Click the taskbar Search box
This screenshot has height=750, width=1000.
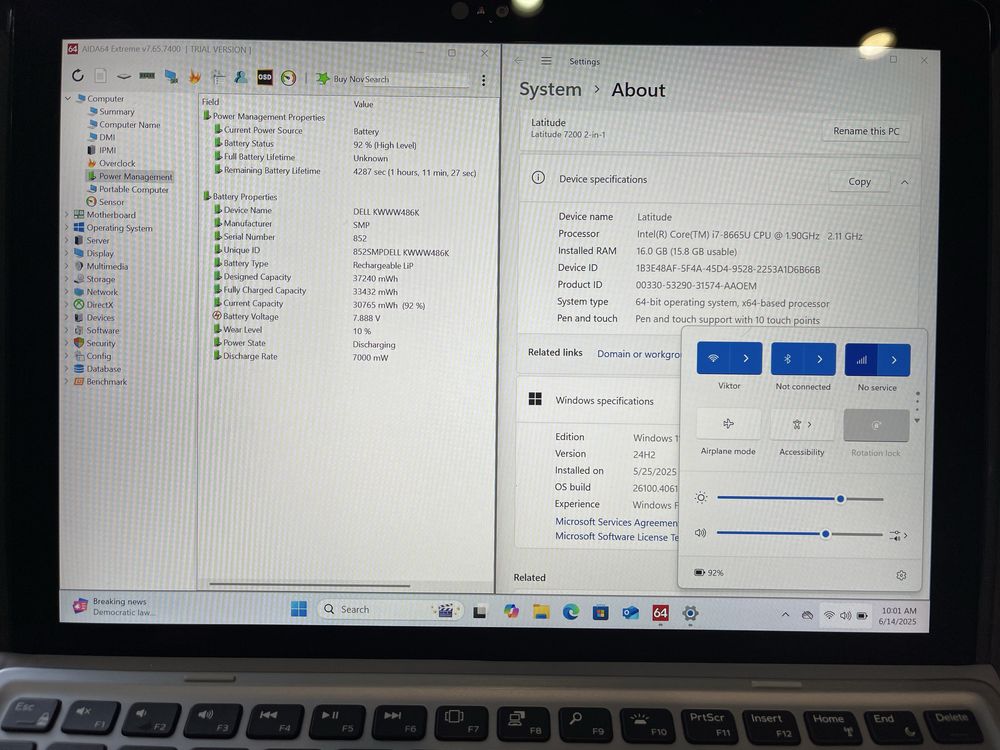391,610
